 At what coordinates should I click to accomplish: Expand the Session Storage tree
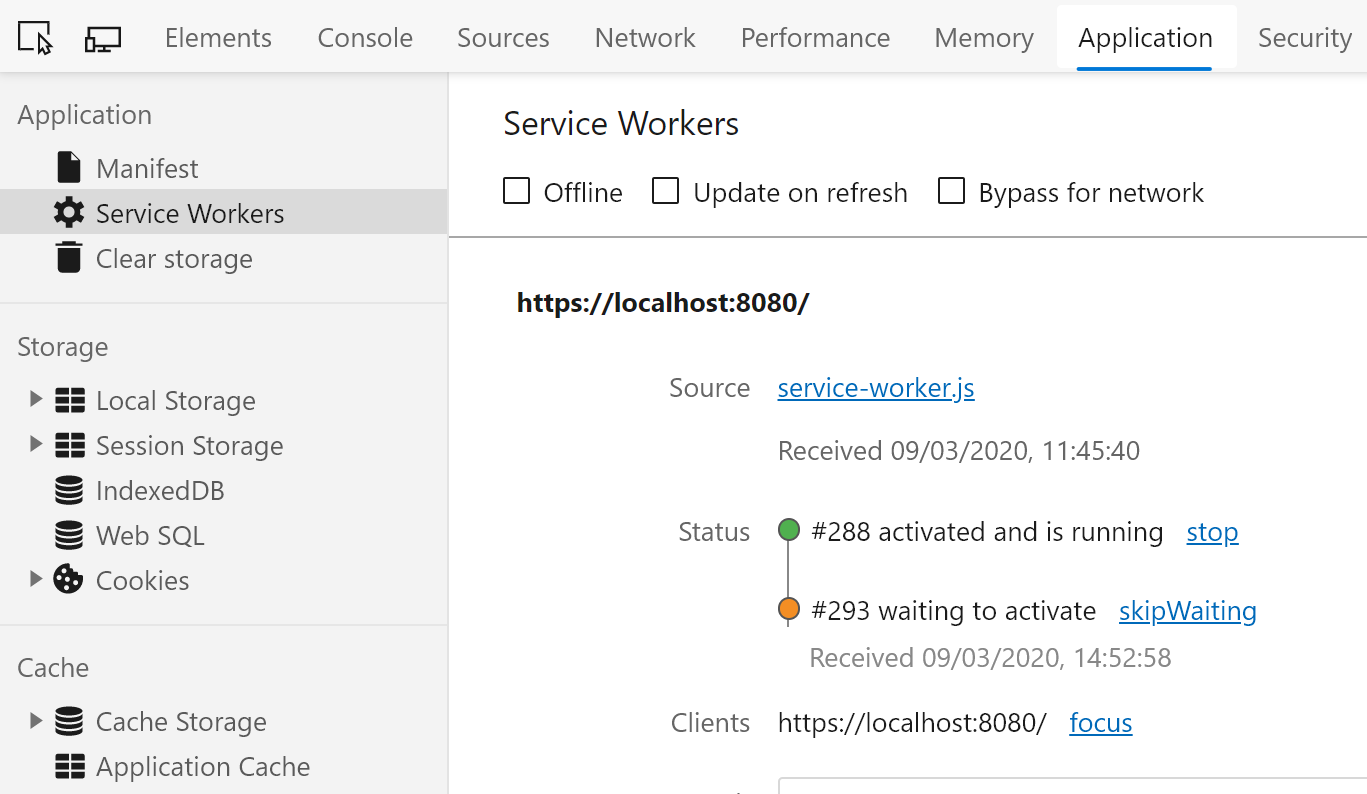36,445
